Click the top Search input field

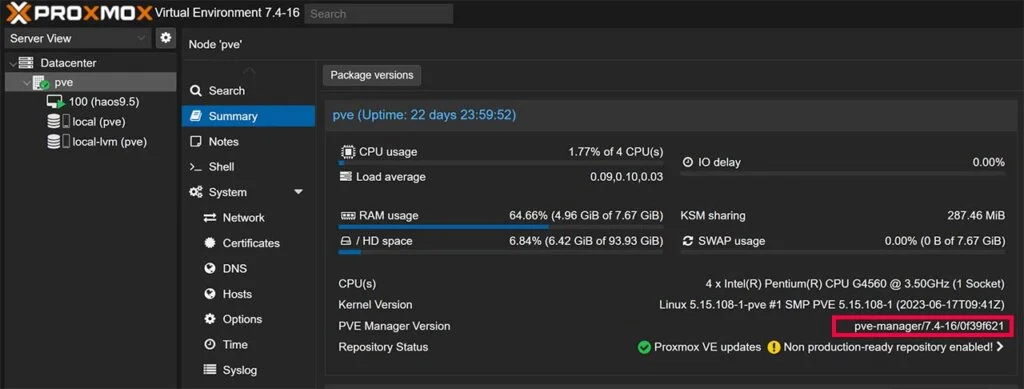pyautogui.click(x=379, y=14)
